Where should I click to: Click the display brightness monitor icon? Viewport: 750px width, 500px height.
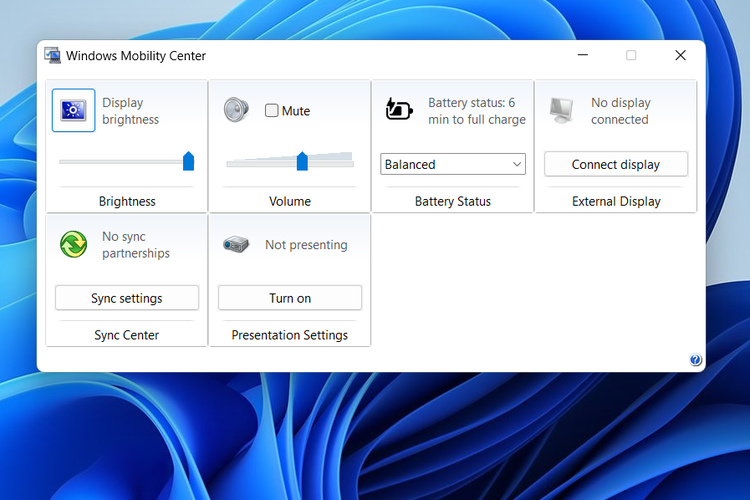tap(74, 111)
